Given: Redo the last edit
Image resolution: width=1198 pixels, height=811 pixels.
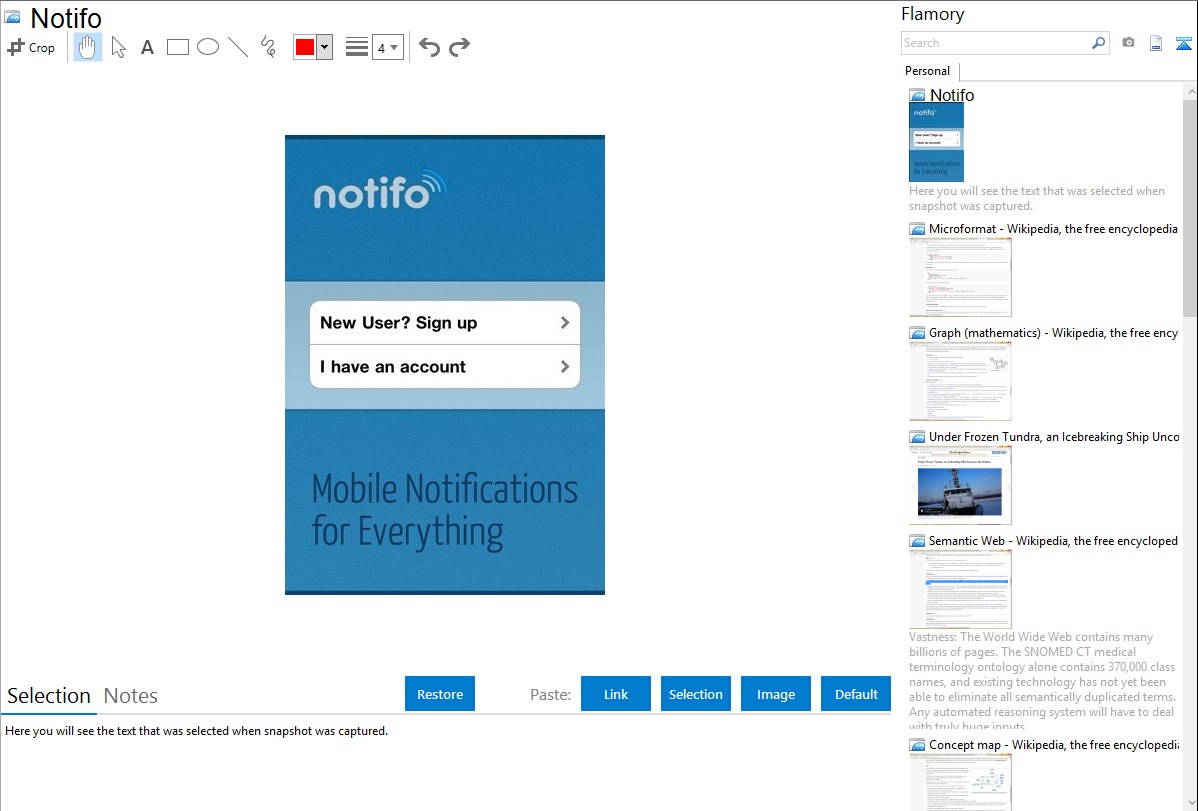Looking at the screenshot, I should tap(459, 47).
